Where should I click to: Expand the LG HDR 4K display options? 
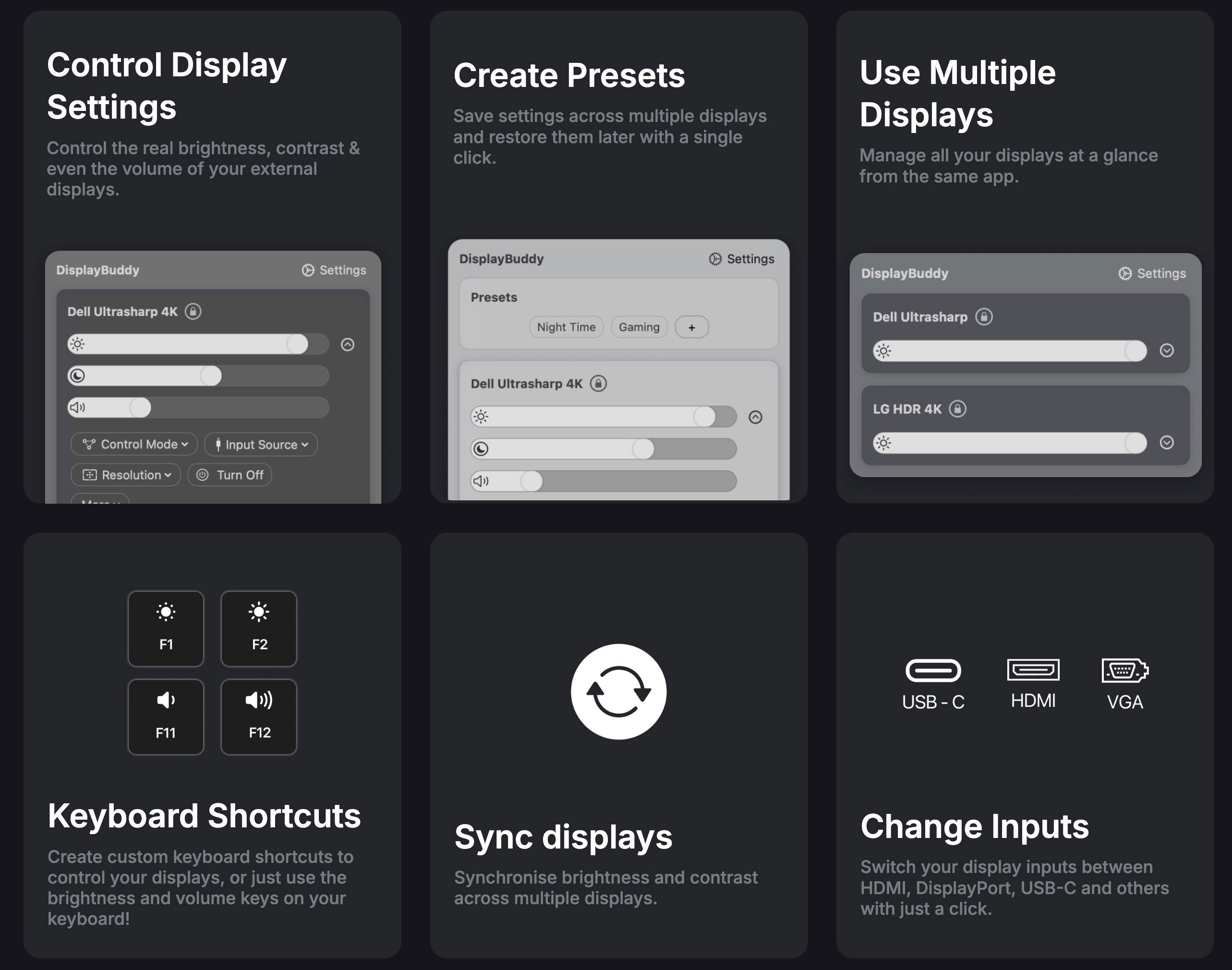coord(1167,442)
